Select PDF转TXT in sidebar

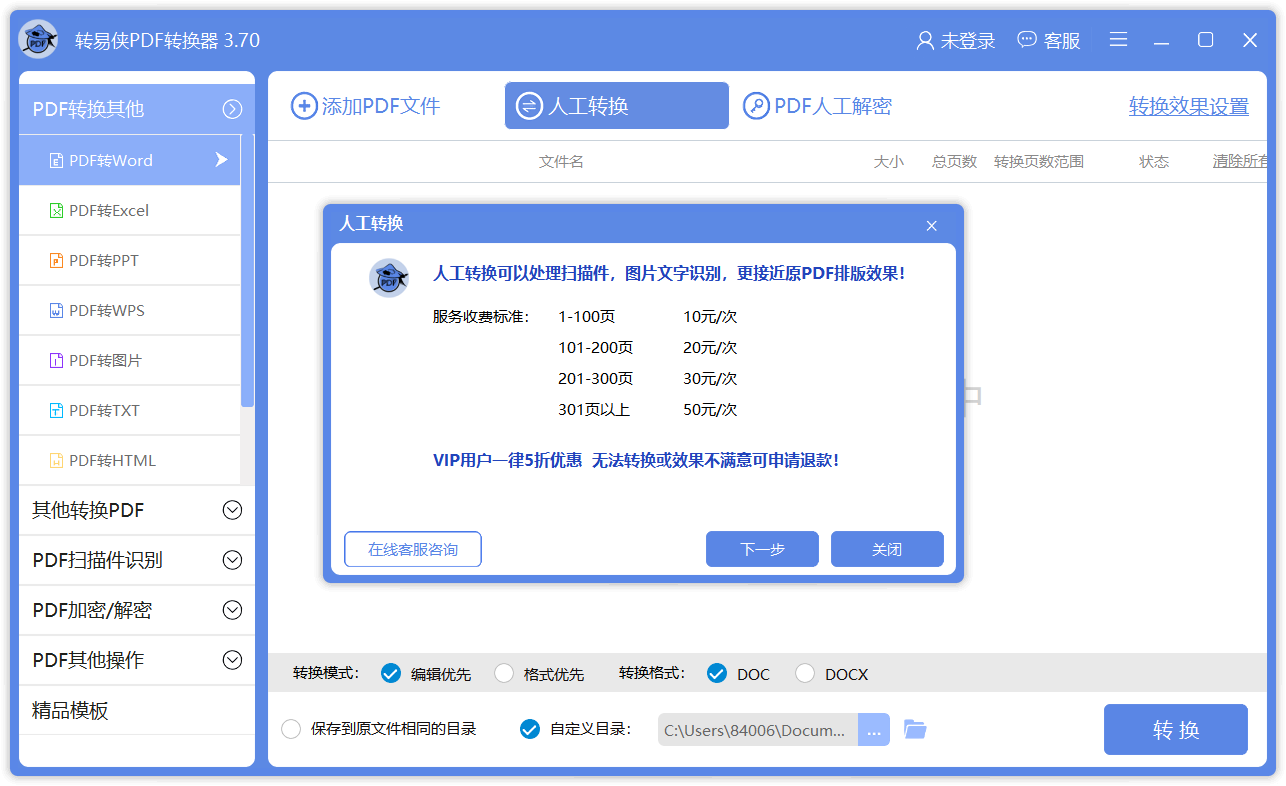[130, 410]
